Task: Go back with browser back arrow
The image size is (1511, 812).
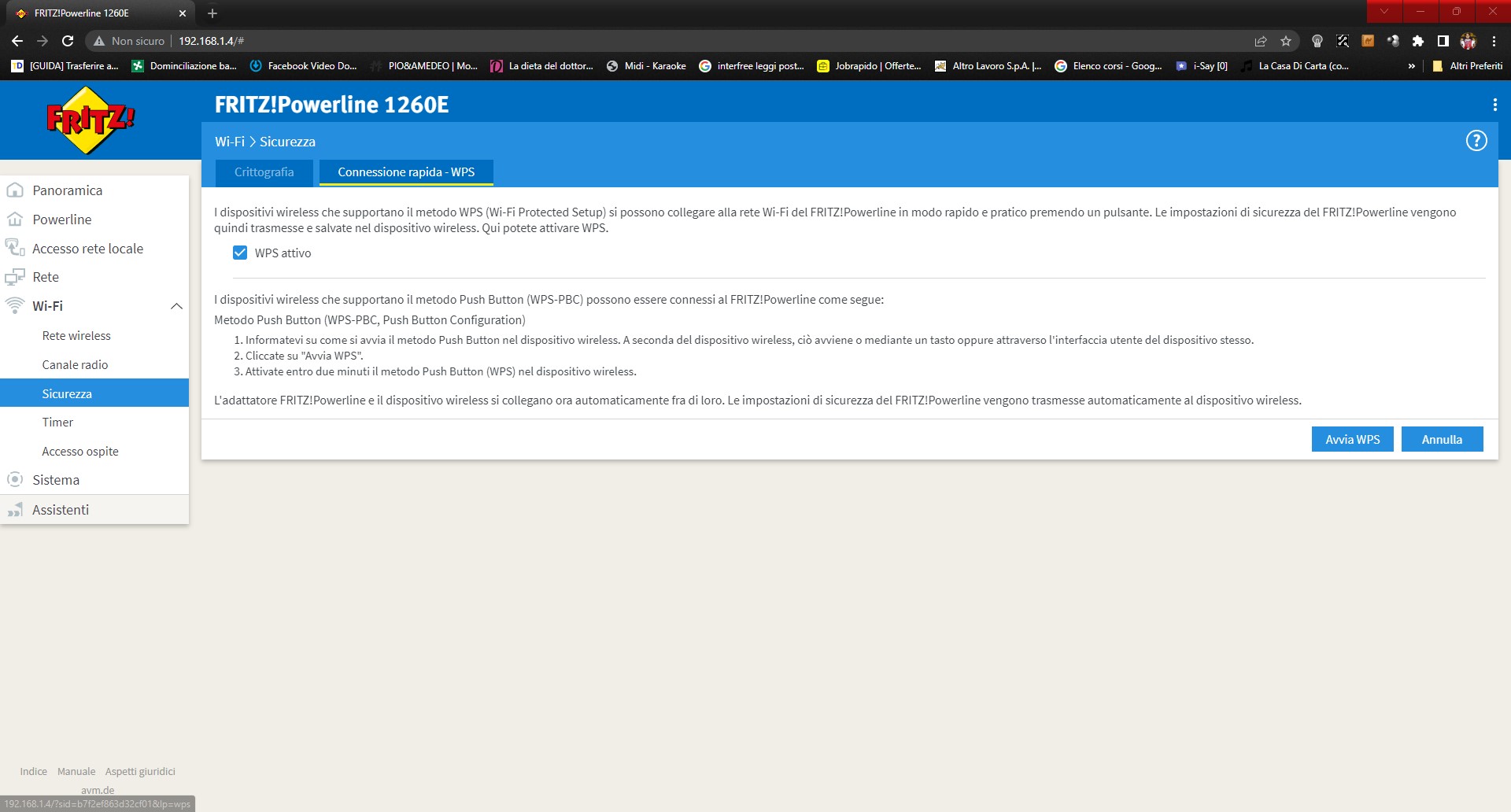Action: coord(17,41)
